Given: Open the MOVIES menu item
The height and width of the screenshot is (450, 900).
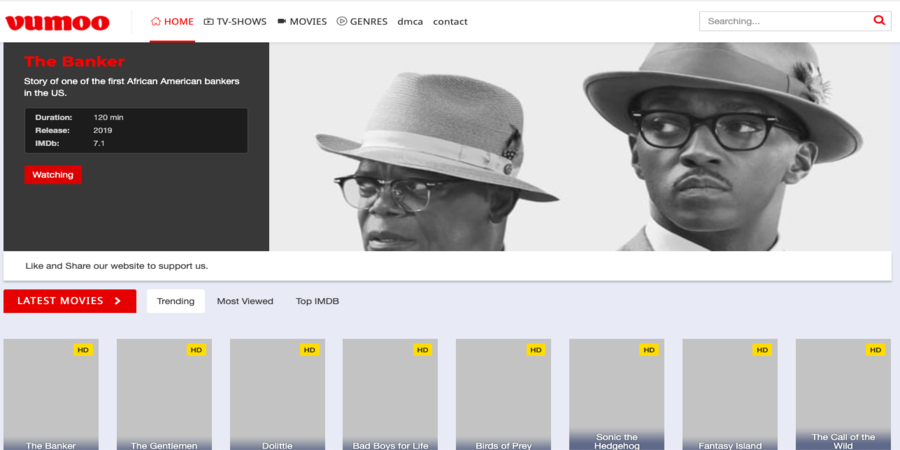Looking at the screenshot, I should click(x=302, y=21).
